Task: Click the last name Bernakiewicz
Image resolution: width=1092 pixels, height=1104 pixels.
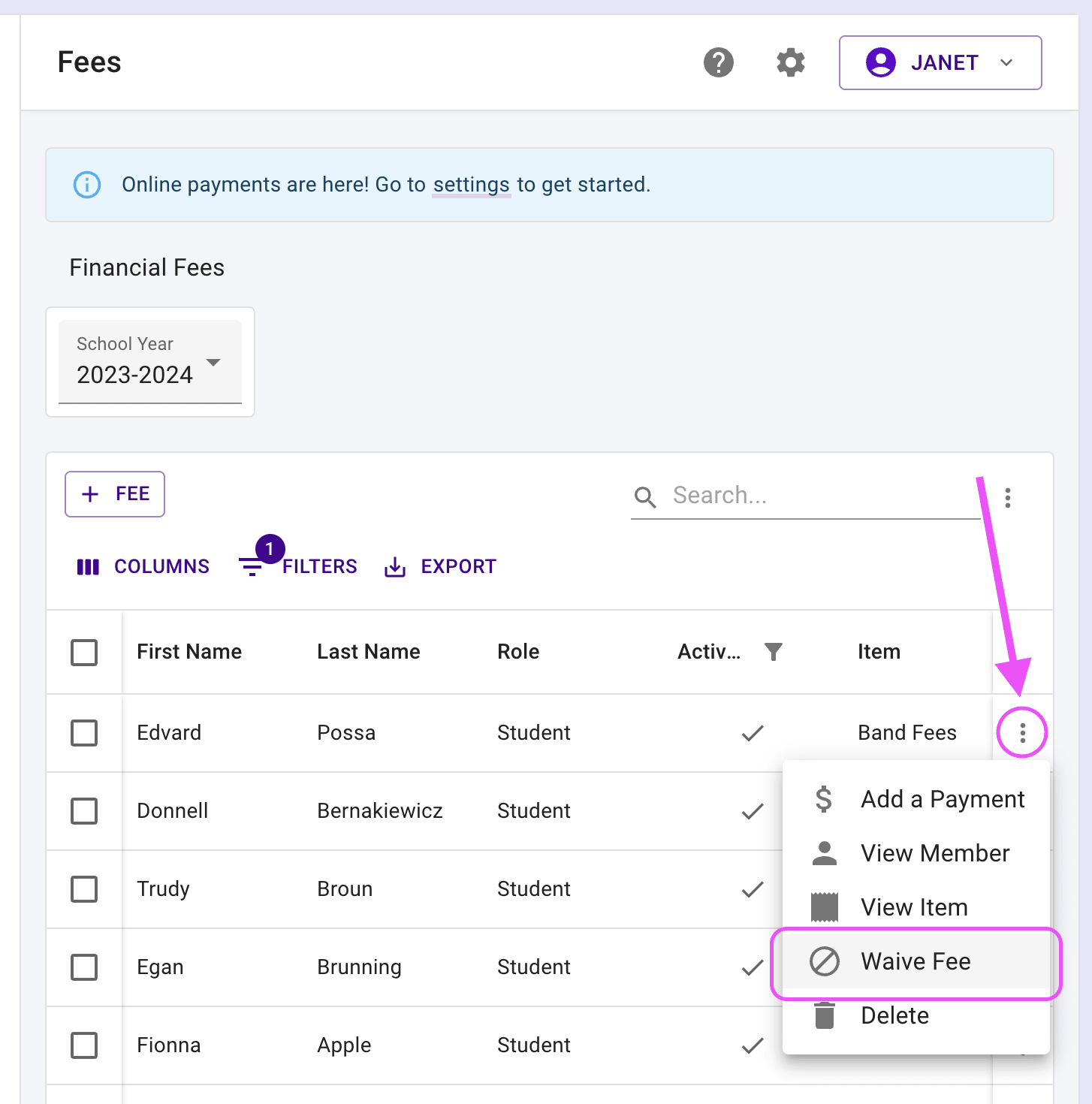Action: coord(380,811)
